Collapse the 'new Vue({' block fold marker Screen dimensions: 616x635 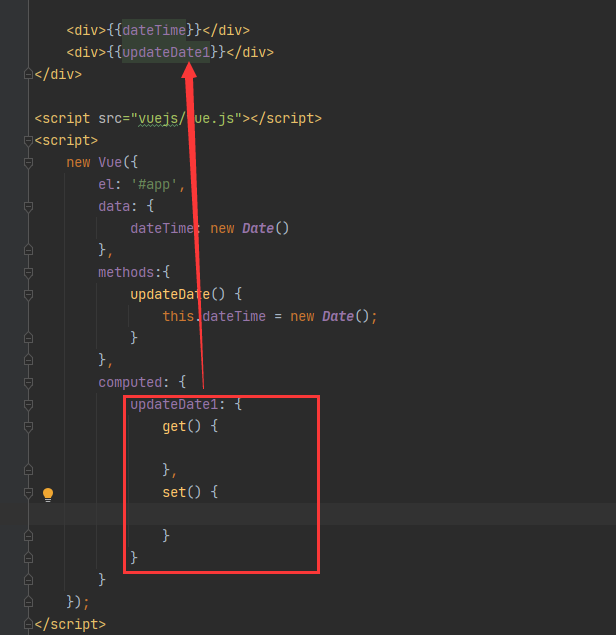[28, 163]
